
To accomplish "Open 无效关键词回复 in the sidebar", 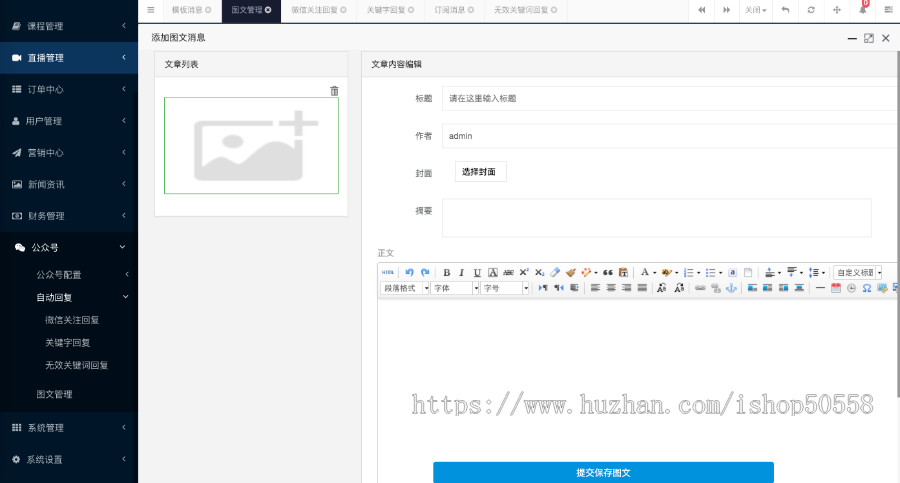I will click(x=77, y=365).
